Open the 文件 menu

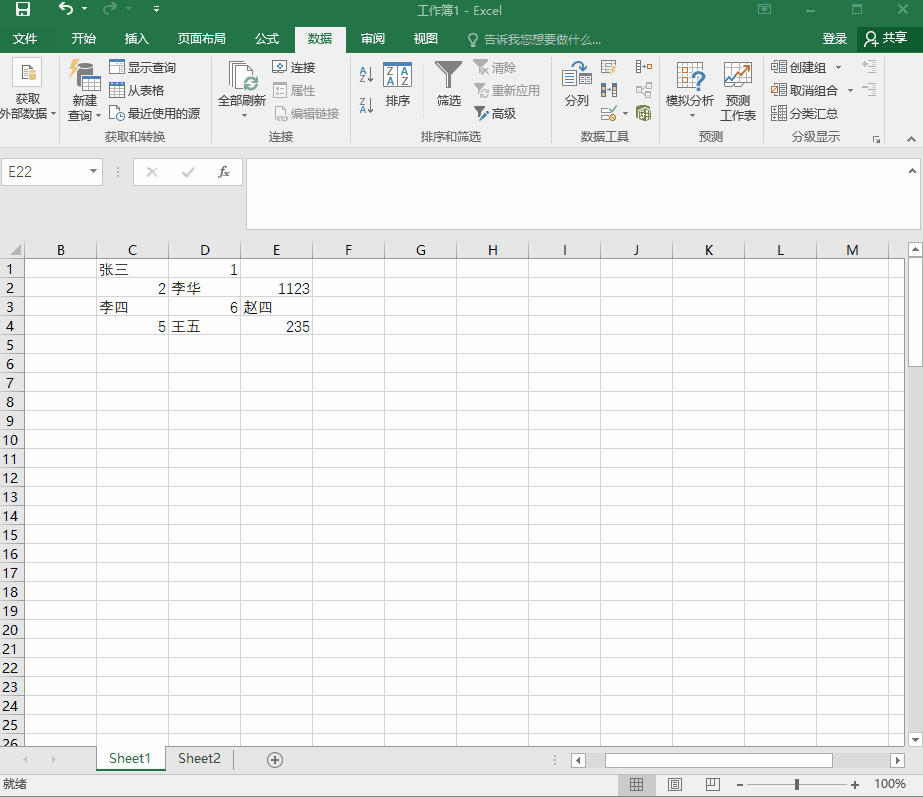[25, 39]
